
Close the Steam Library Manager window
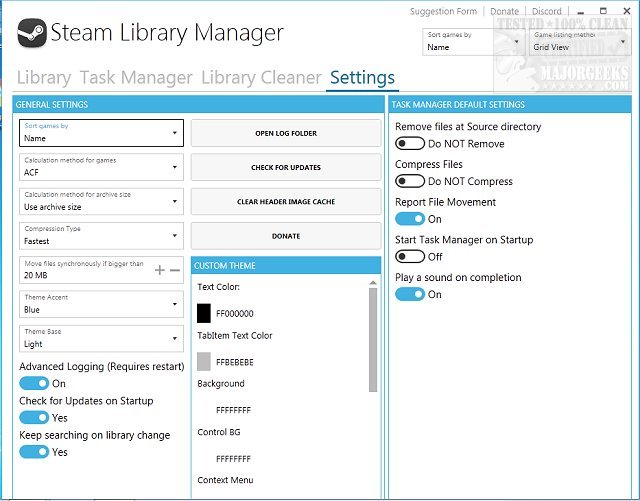(x=627, y=11)
